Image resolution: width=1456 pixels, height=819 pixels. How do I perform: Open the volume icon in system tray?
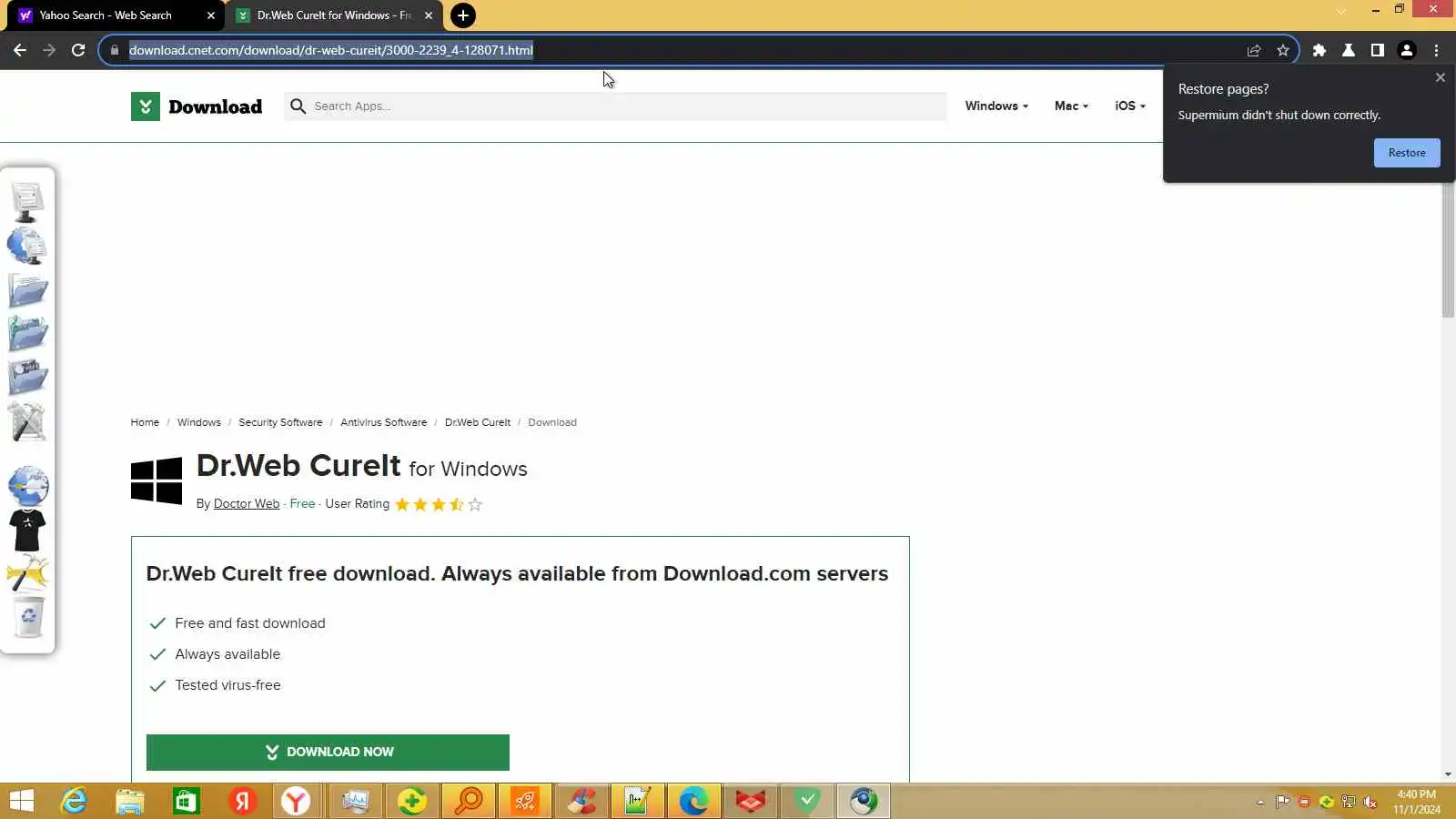1370,802
